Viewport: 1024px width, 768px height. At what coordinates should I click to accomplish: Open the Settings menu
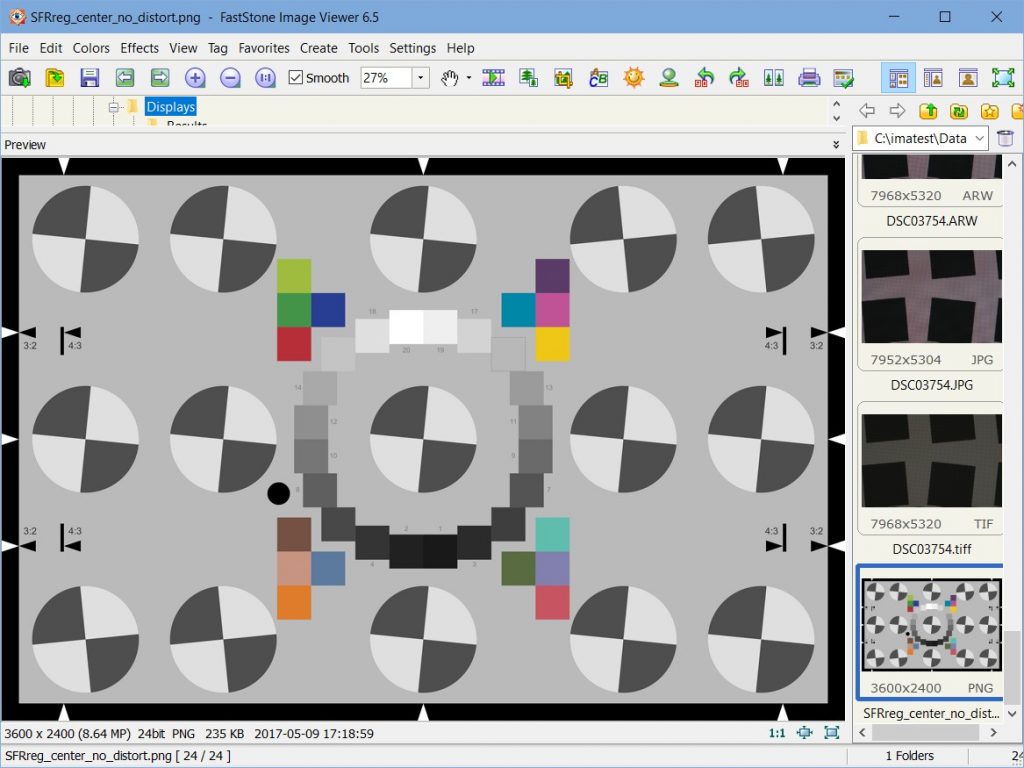(x=412, y=48)
